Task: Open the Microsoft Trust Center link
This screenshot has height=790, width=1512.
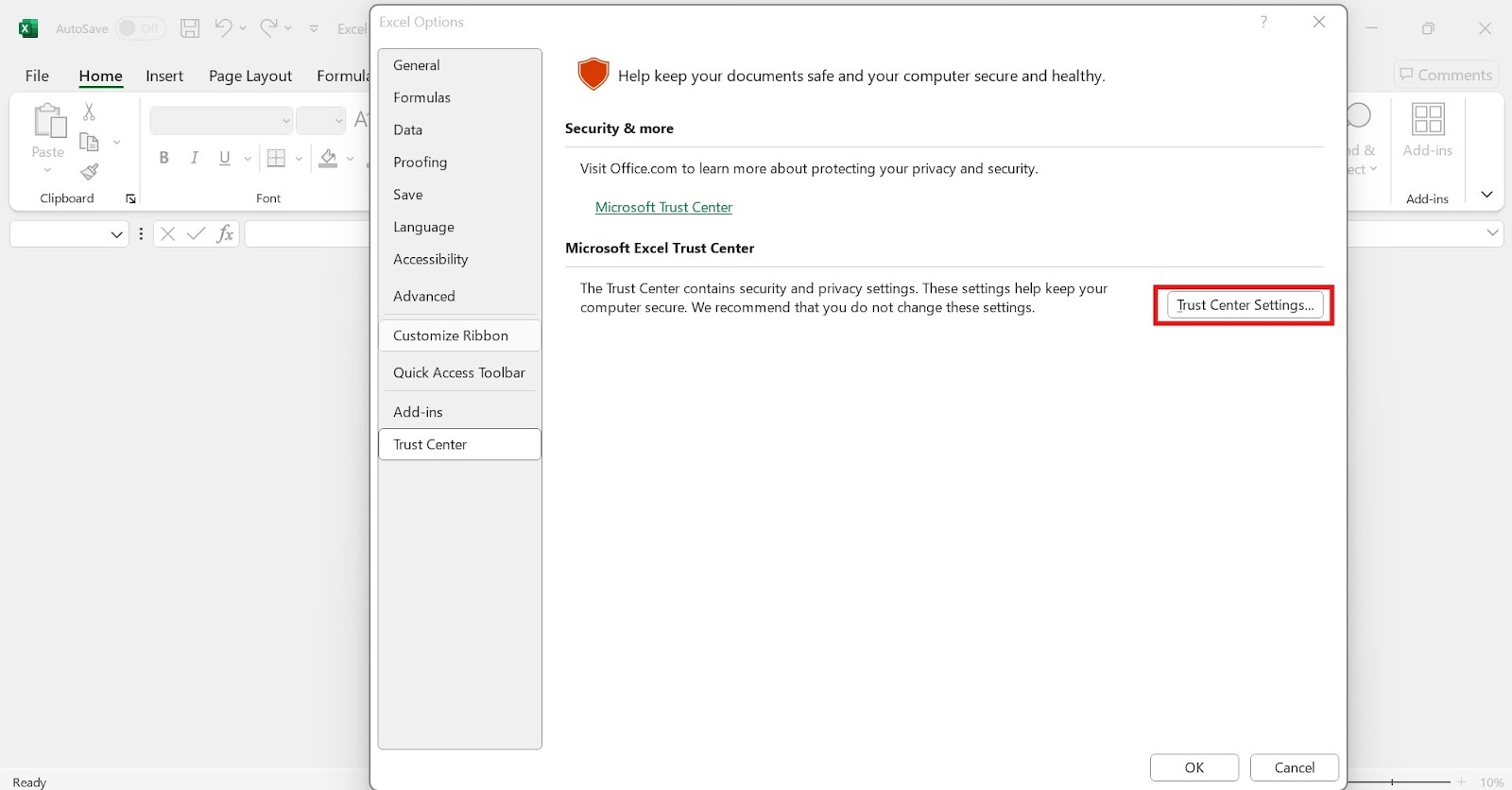Action: (x=663, y=207)
